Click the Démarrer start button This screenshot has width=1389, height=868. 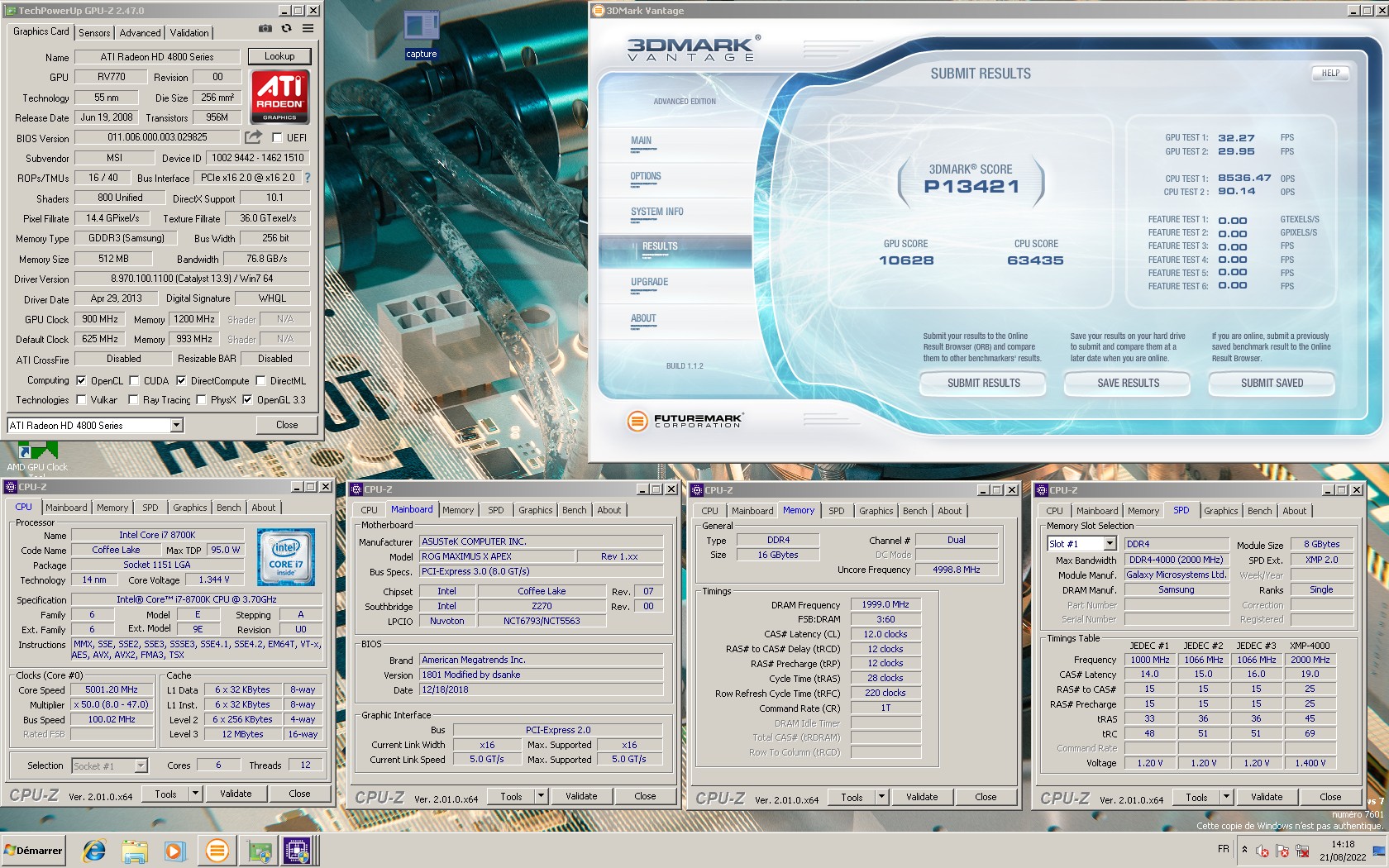pyautogui.click(x=34, y=850)
